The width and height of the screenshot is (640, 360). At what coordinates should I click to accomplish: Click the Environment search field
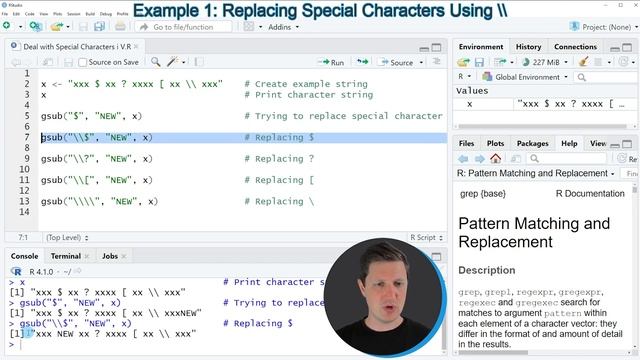pyautogui.click(x=606, y=77)
